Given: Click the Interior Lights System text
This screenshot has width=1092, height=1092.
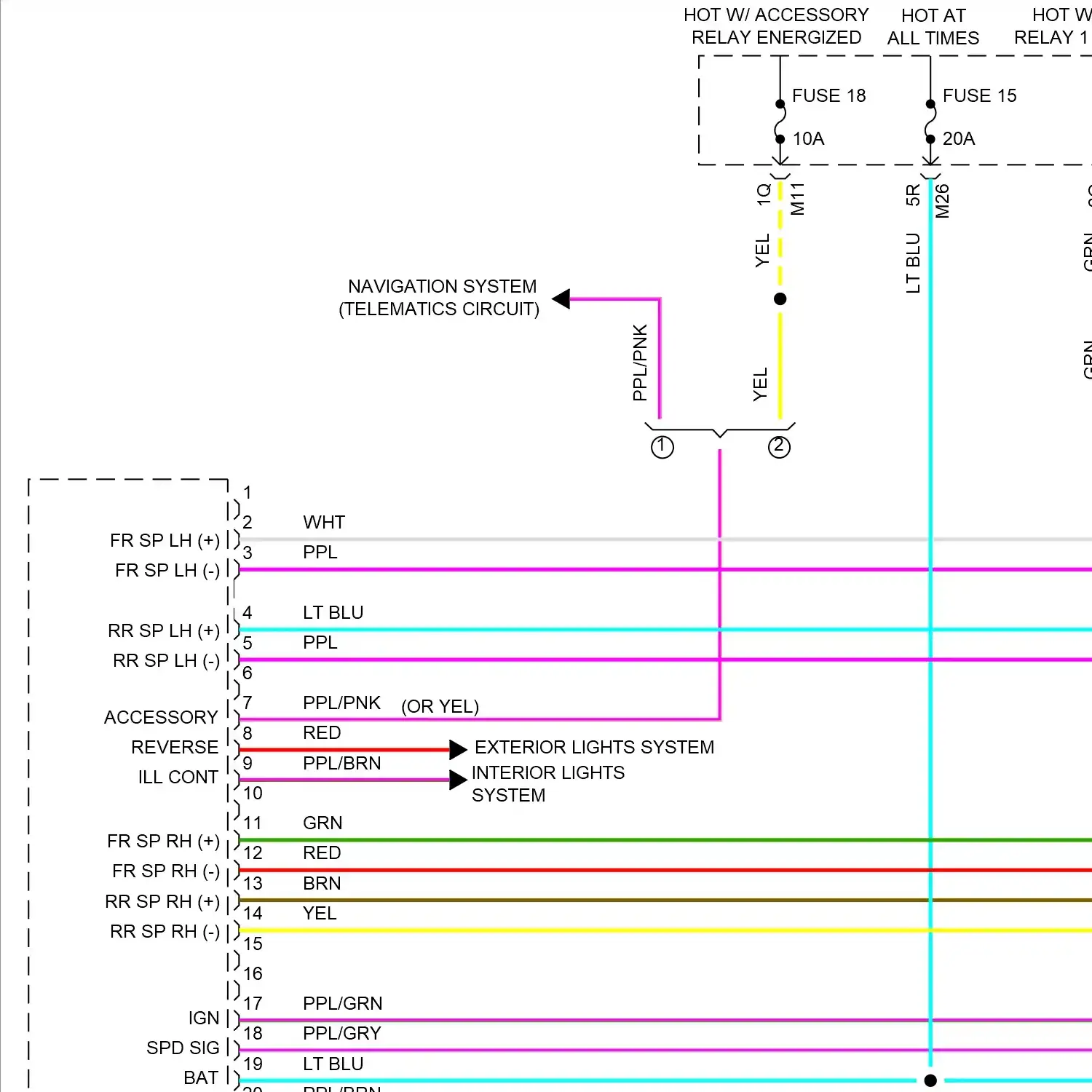Looking at the screenshot, I should (x=547, y=783).
